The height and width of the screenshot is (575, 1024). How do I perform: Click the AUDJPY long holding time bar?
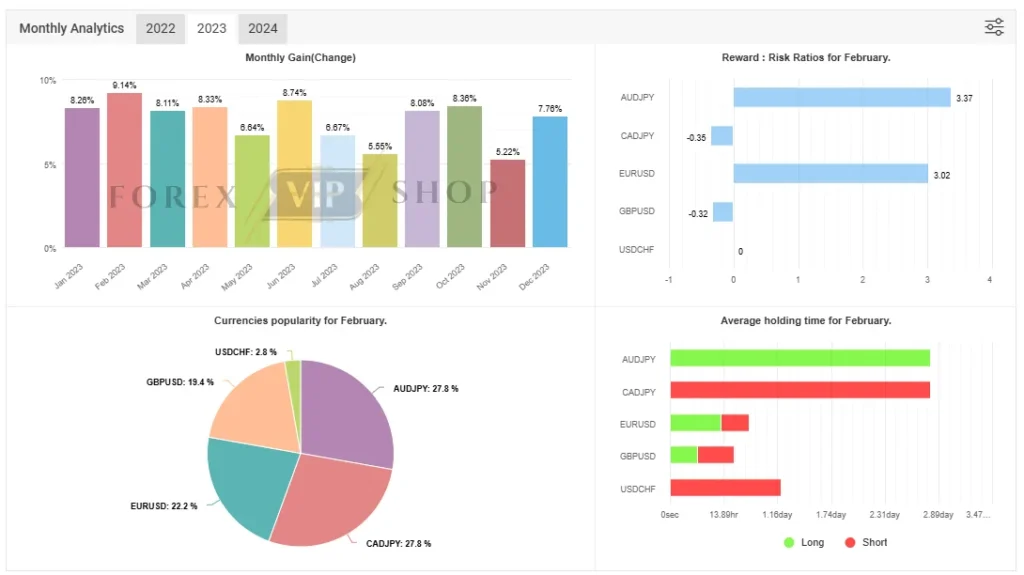(800, 358)
